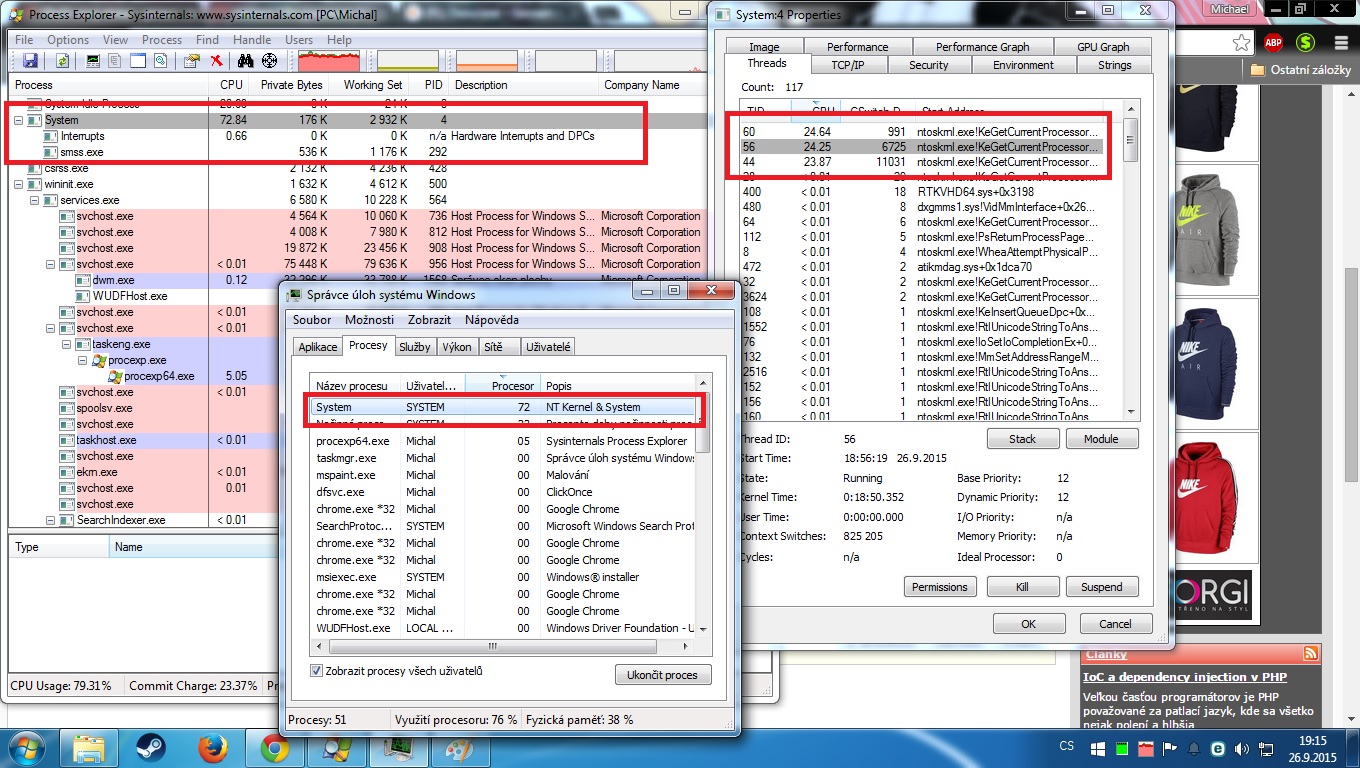This screenshot has height=768, width=1360.
Task: Select the RTKVHD64.sys+0x3198 thread row
Action: (920, 192)
